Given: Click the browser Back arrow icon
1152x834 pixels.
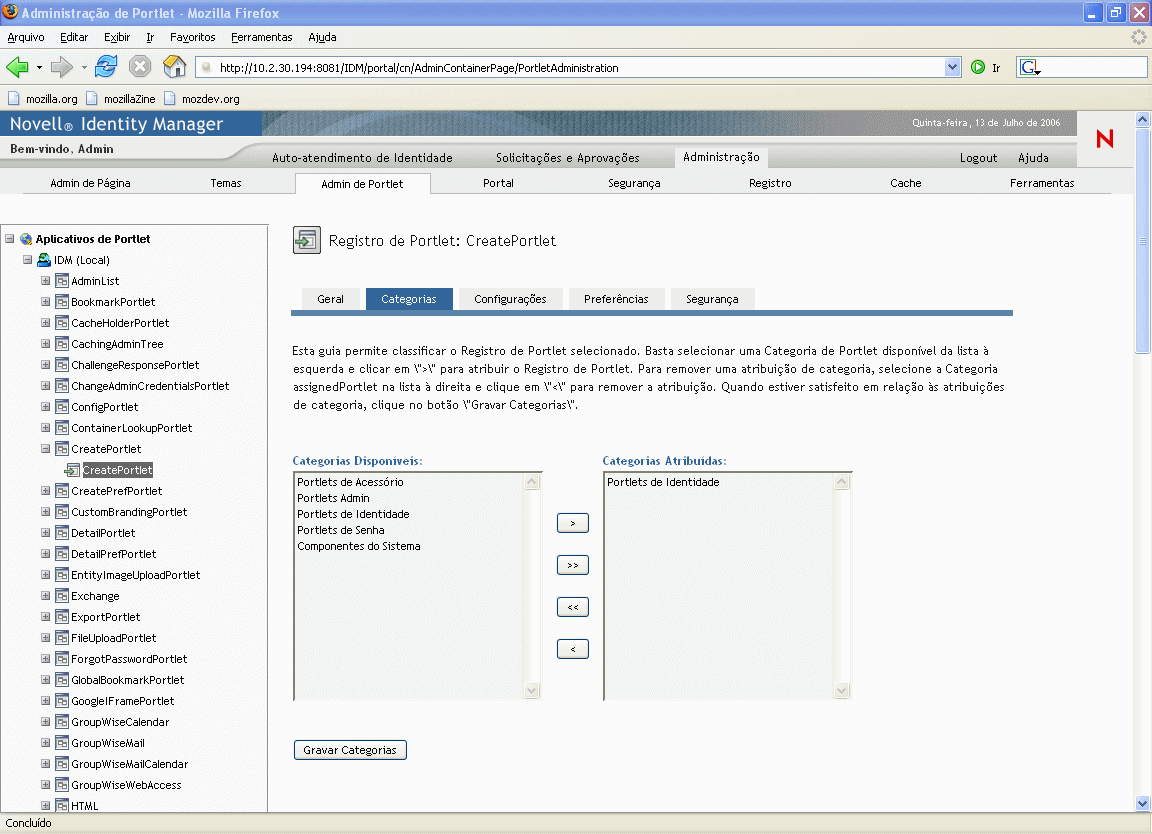Looking at the screenshot, I should coord(17,68).
